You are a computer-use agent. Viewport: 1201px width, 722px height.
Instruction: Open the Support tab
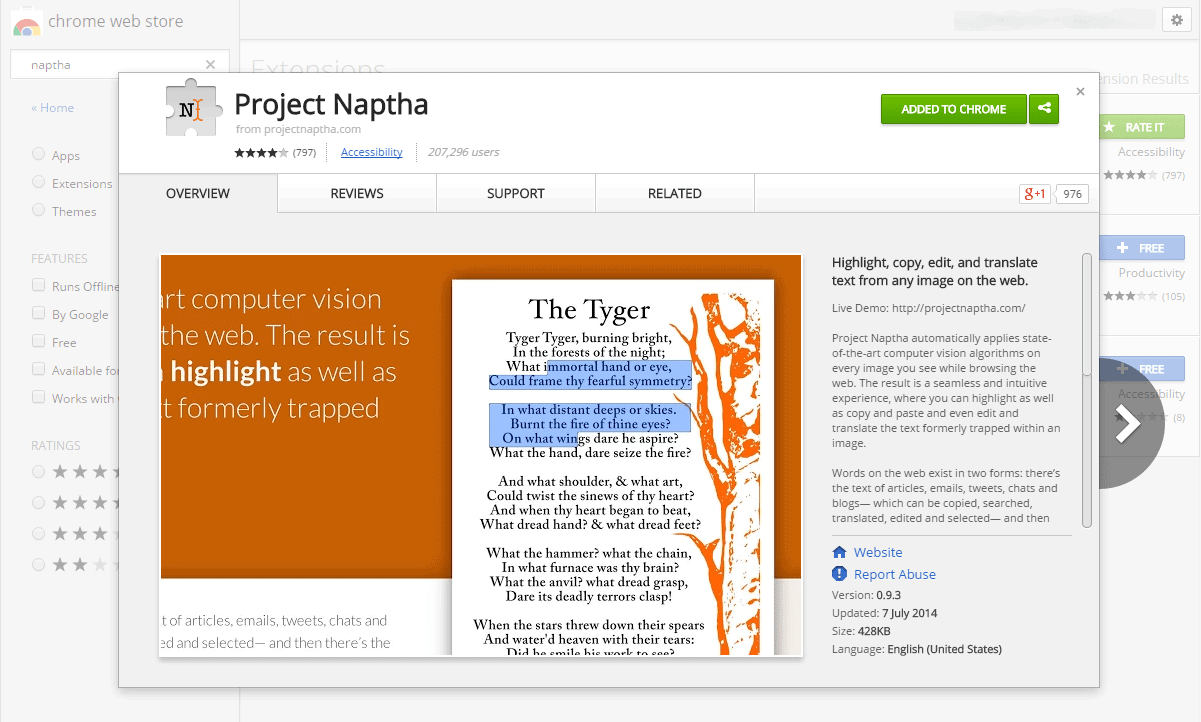(516, 194)
